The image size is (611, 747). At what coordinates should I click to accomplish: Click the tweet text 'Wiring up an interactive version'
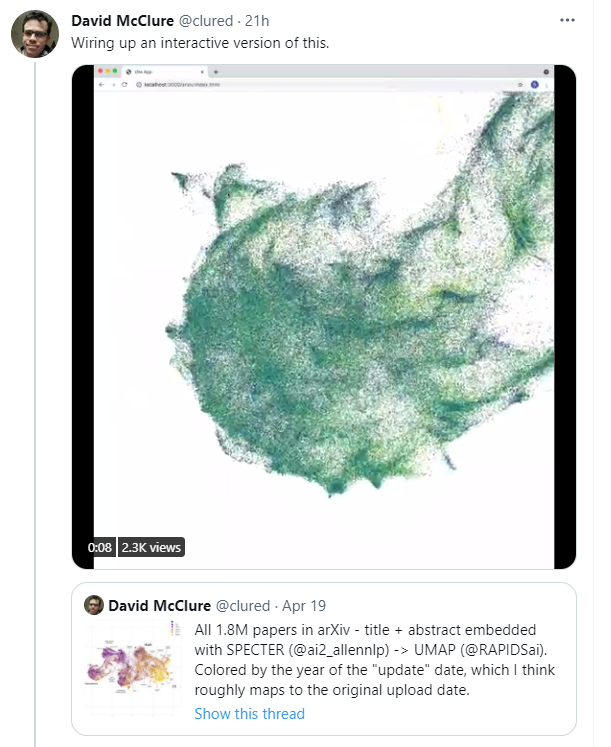pos(200,43)
